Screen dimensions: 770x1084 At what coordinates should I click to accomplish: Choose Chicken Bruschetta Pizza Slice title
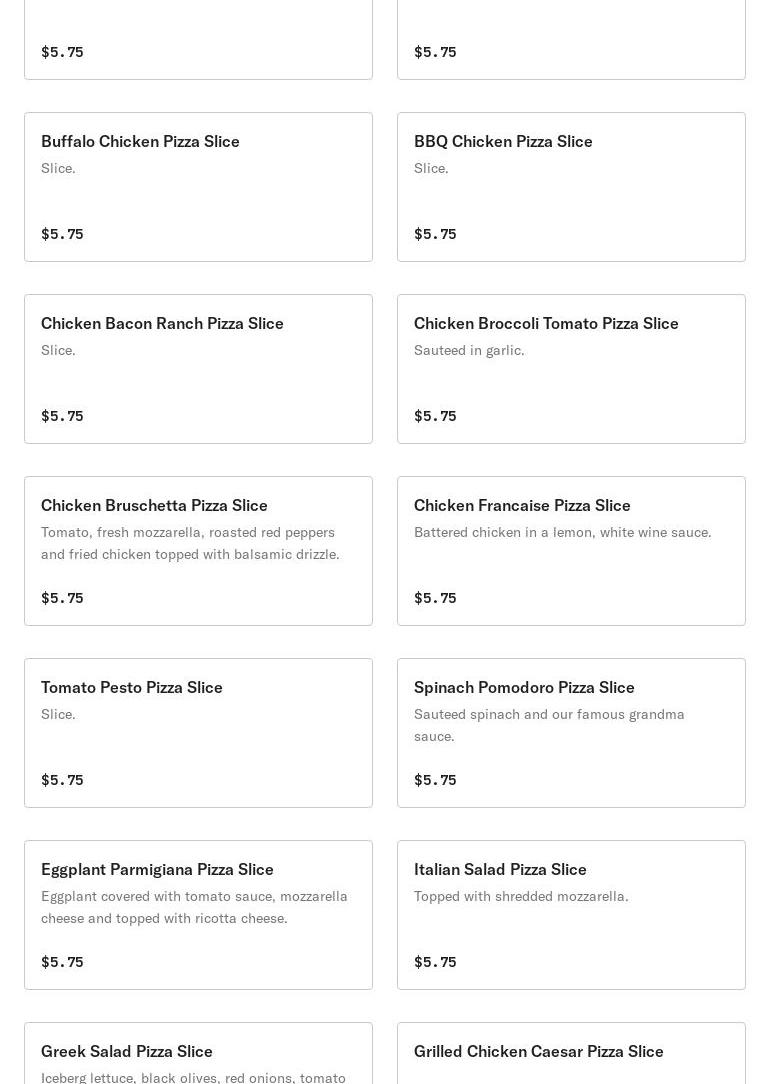(x=154, y=505)
